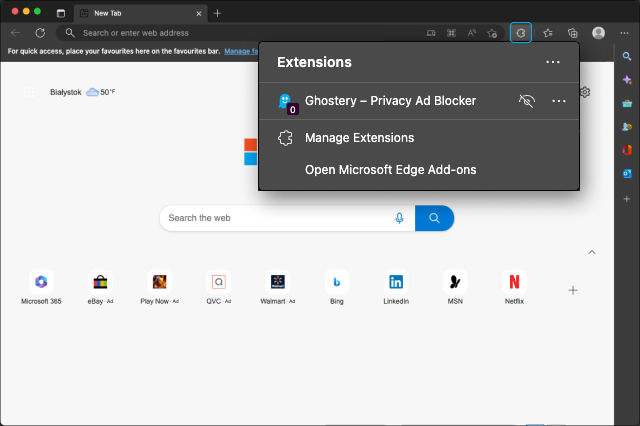Click Ghostery – Privacy Ad Blocker entry

[x=390, y=101]
